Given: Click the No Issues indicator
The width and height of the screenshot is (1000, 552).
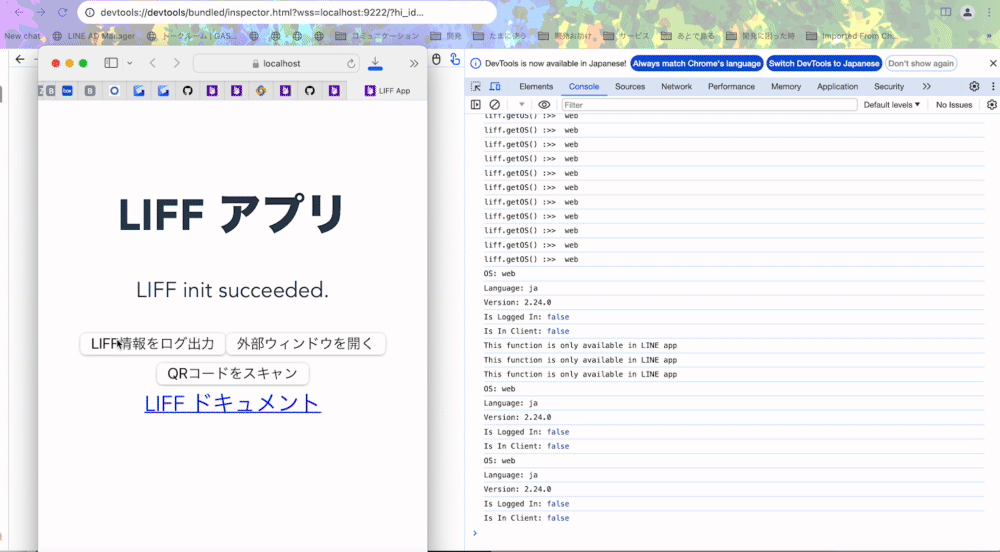Looking at the screenshot, I should [953, 105].
